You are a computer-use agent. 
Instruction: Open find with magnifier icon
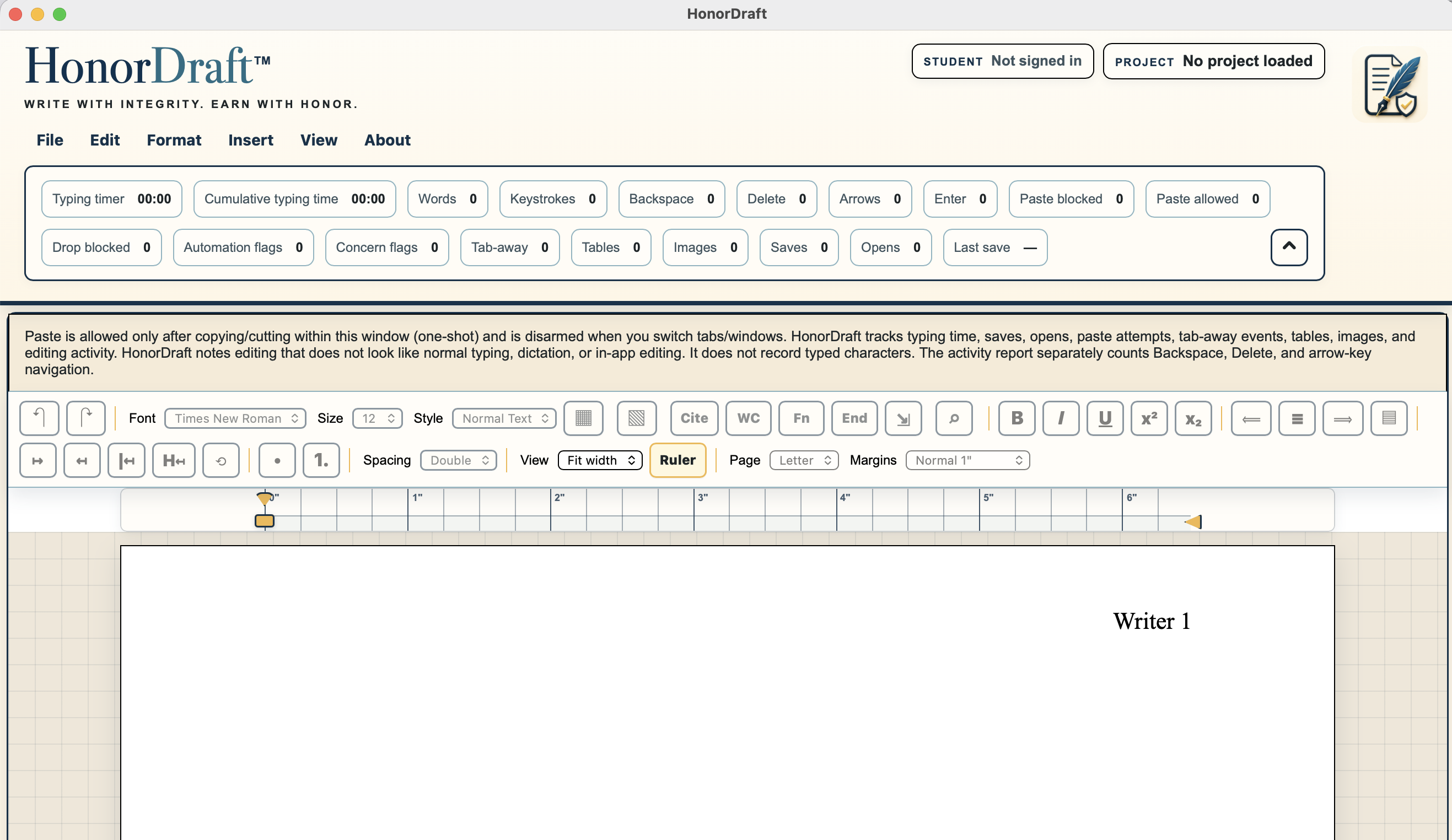[x=954, y=418]
